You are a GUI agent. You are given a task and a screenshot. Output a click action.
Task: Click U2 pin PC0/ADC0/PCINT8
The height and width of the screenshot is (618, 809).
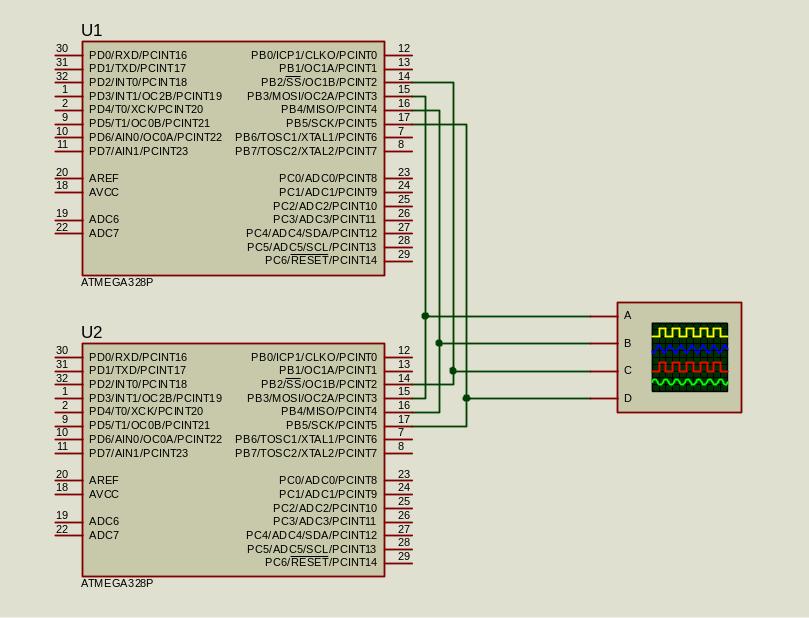click(328, 480)
